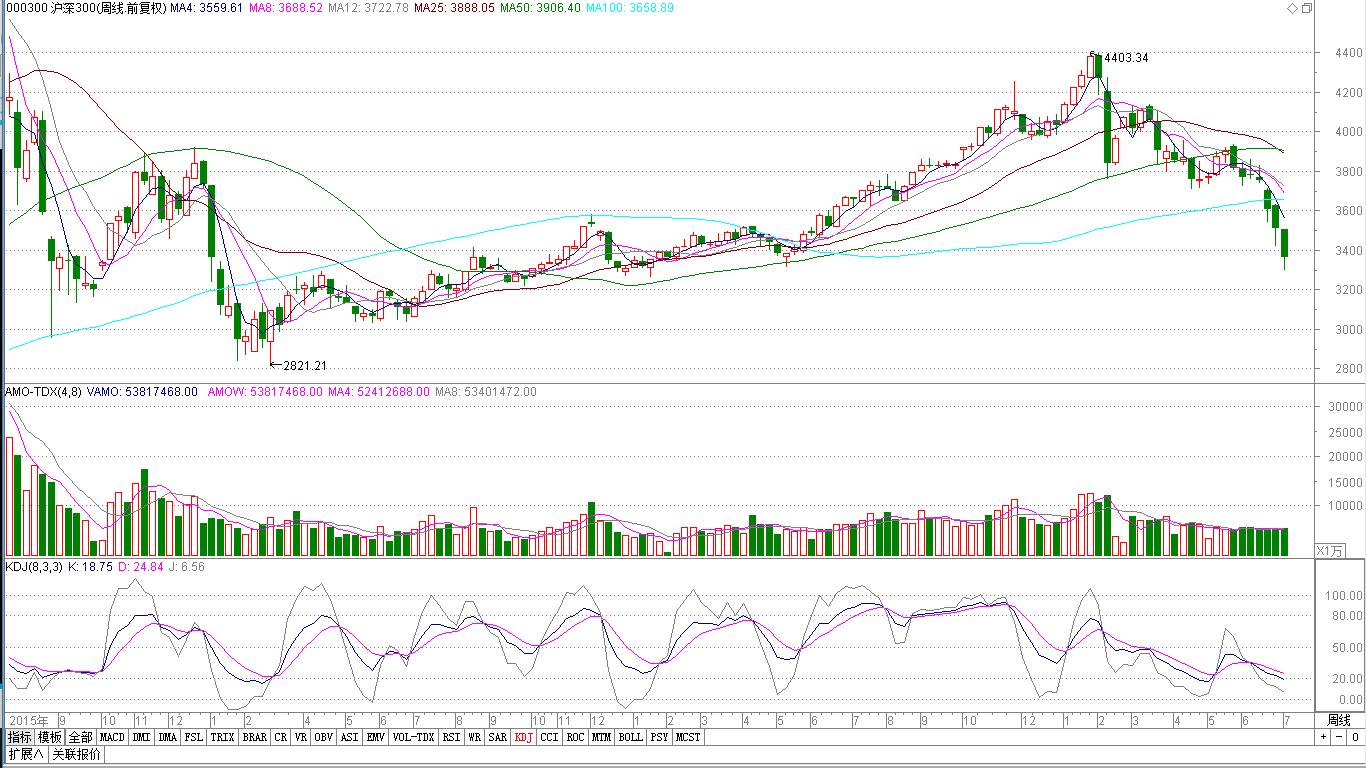The height and width of the screenshot is (768, 1366).
Task: Click the plus zoom button
Action: (x=1324, y=737)
